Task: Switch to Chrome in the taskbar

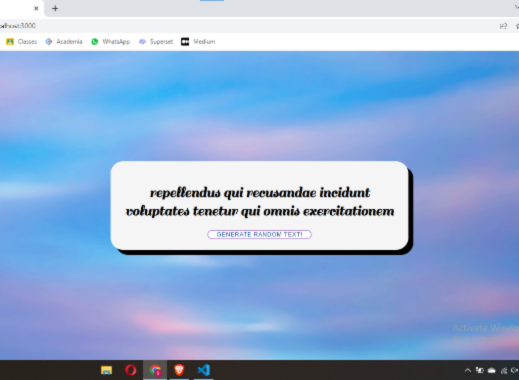Action: (155, 370)
